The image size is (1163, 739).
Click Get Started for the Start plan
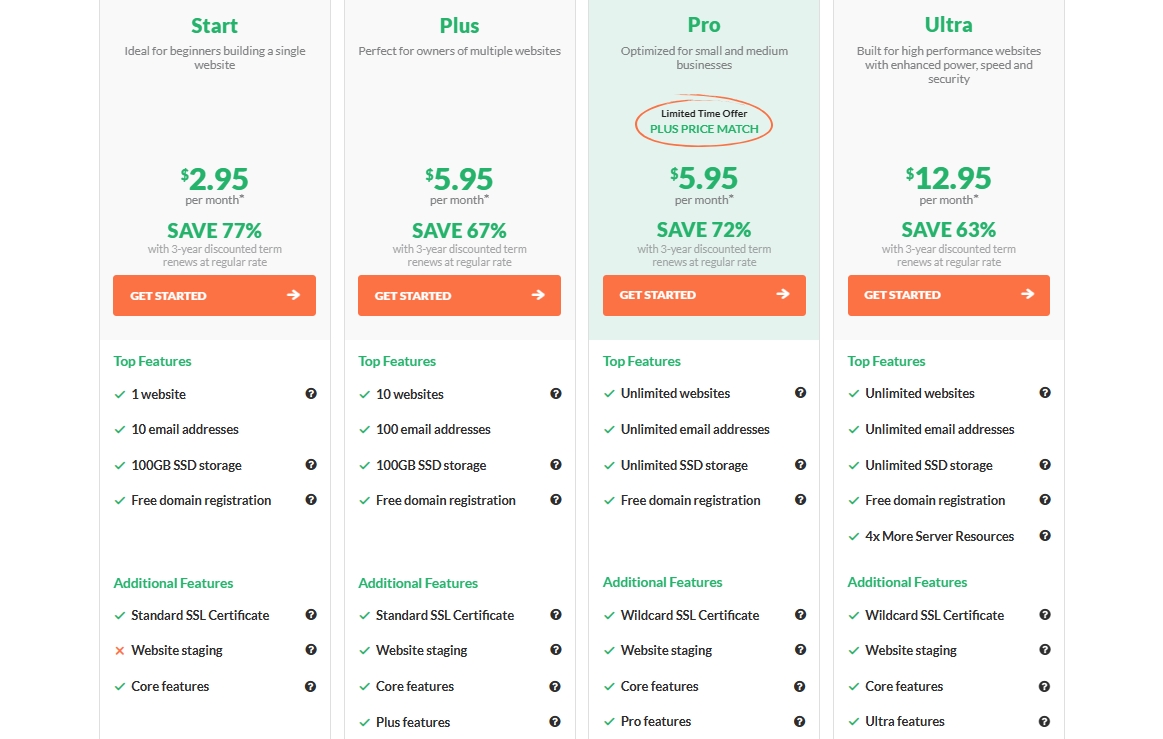(x=214, y=296)
